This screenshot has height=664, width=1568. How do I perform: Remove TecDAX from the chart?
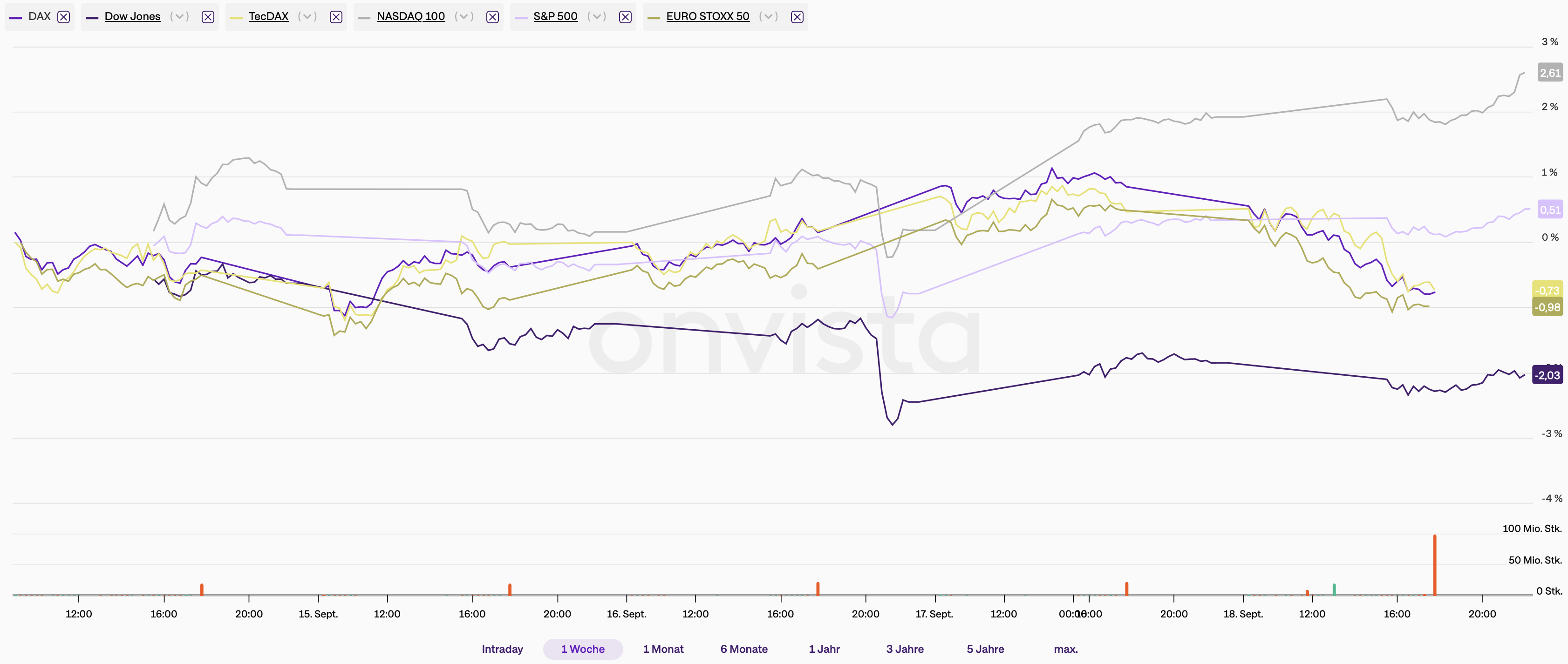pos(336,17)
